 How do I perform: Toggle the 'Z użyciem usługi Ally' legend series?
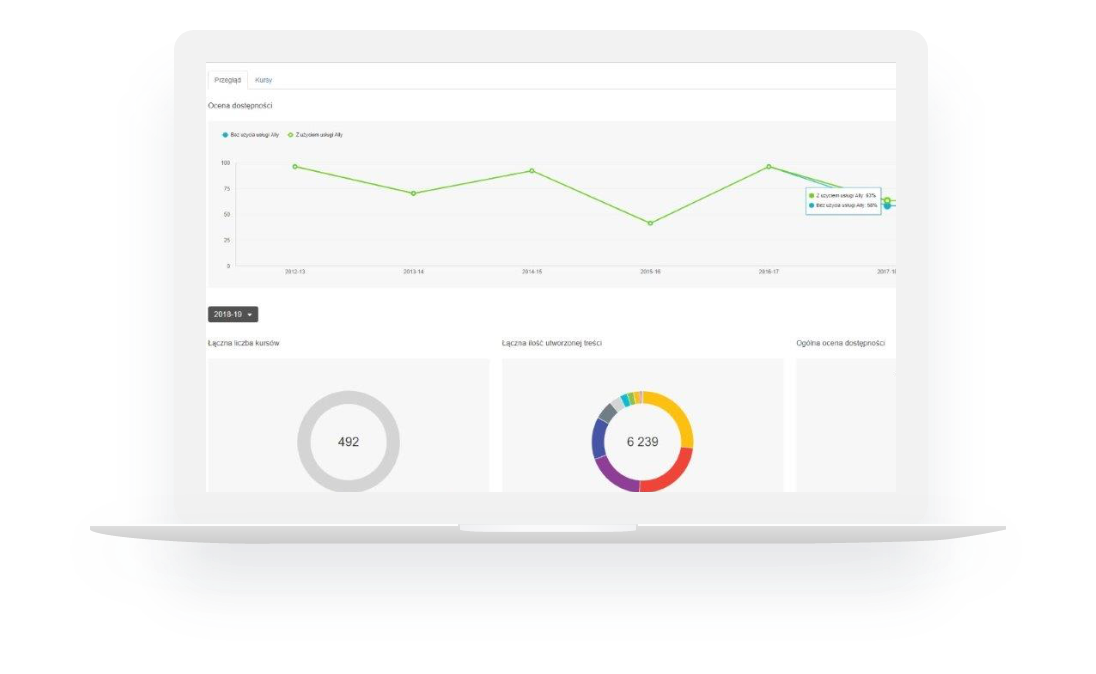pos(318,134)
